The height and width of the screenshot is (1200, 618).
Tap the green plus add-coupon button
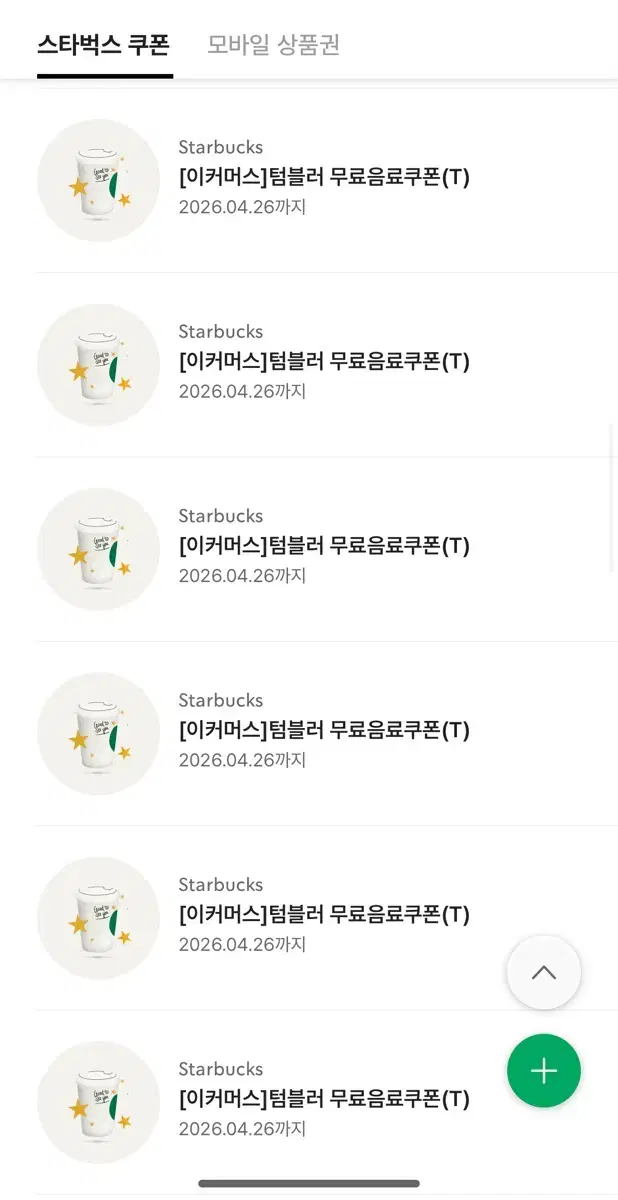tap(543, 1071)
